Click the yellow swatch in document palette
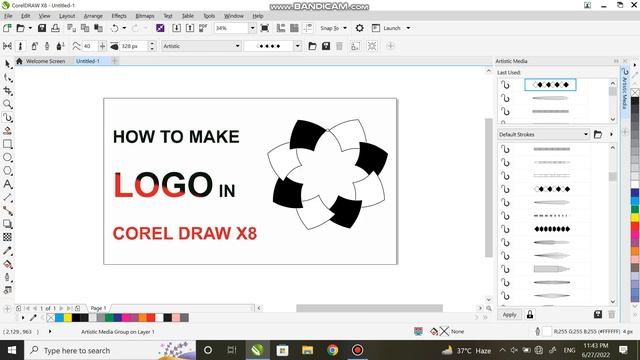This screenshot has height=360, width=640. coord(68,318)
